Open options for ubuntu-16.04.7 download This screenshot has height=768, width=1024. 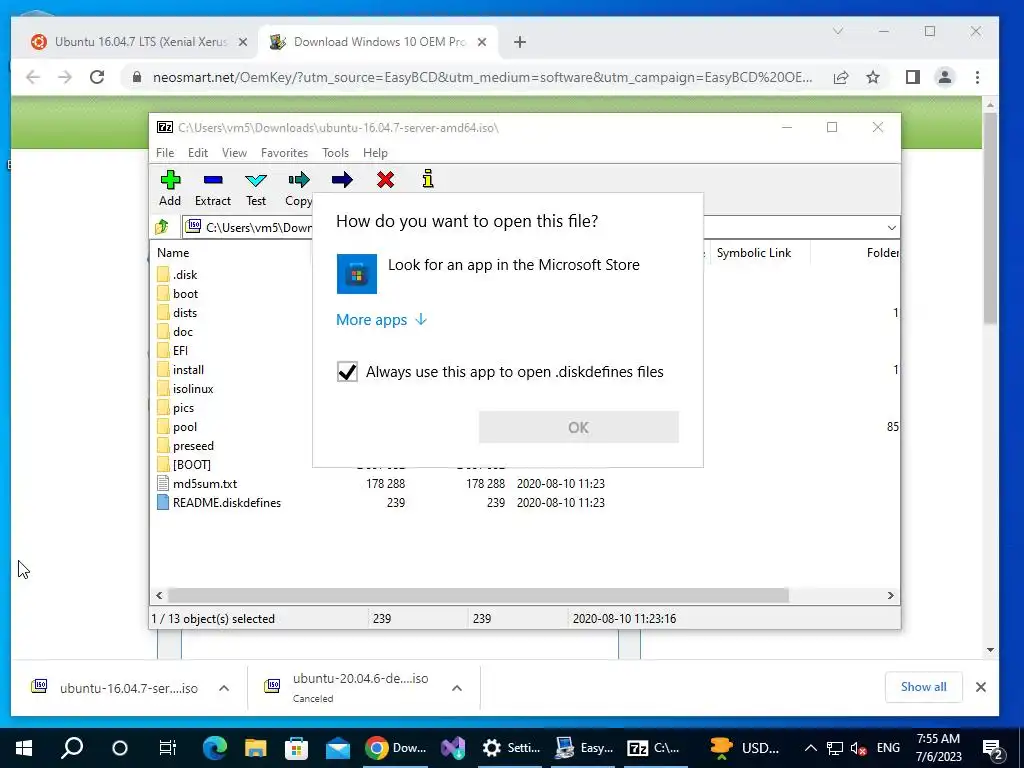pos(224,688)
